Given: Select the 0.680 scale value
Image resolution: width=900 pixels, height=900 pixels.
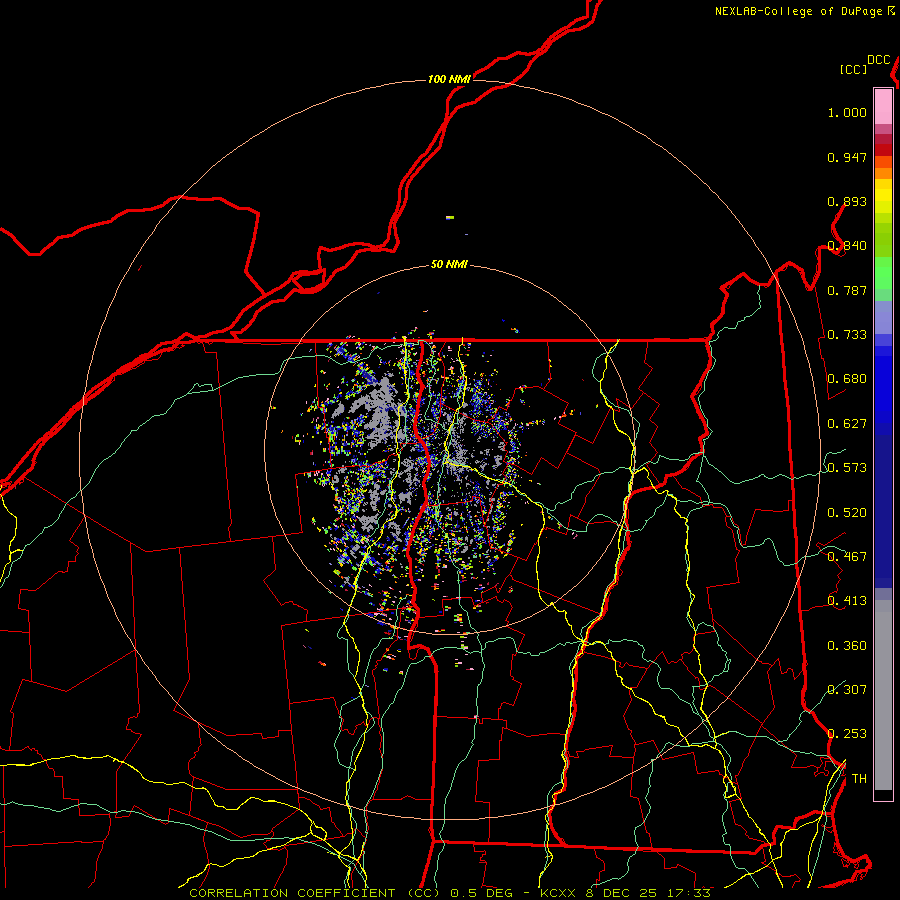Looking at the screenshot, I should coord(847,379).
